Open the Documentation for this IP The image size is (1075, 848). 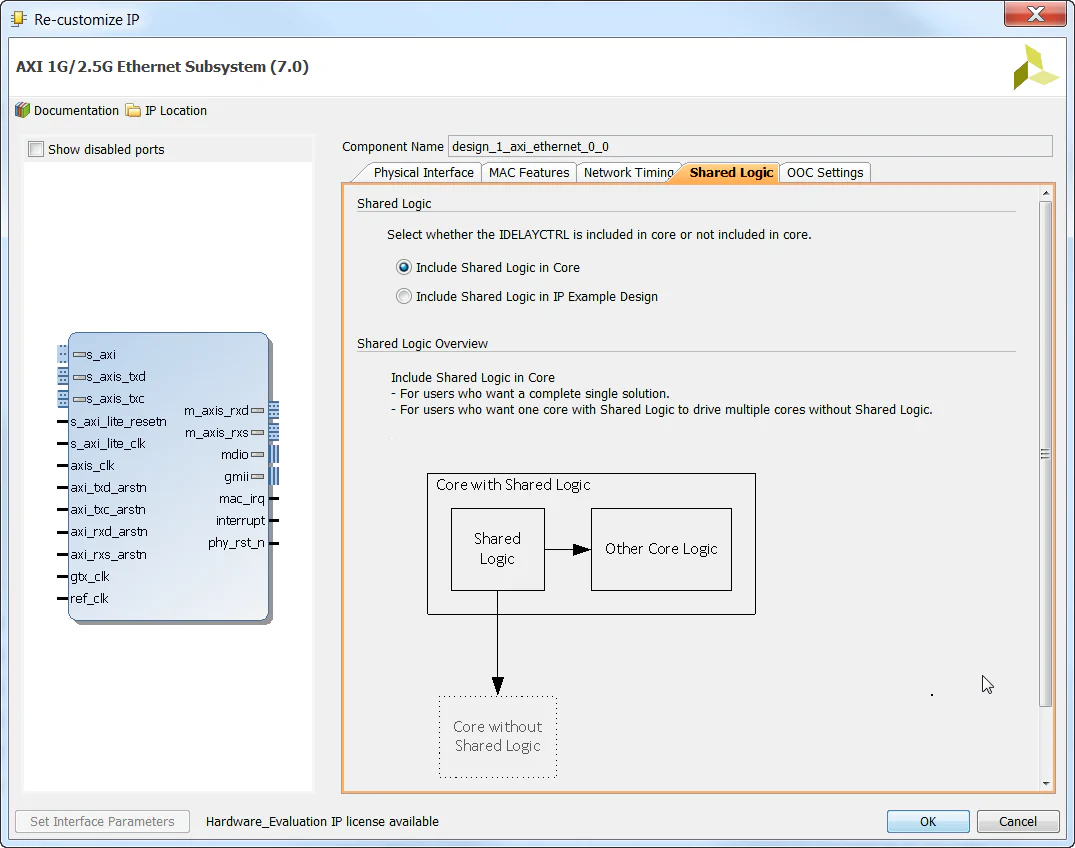69,110
